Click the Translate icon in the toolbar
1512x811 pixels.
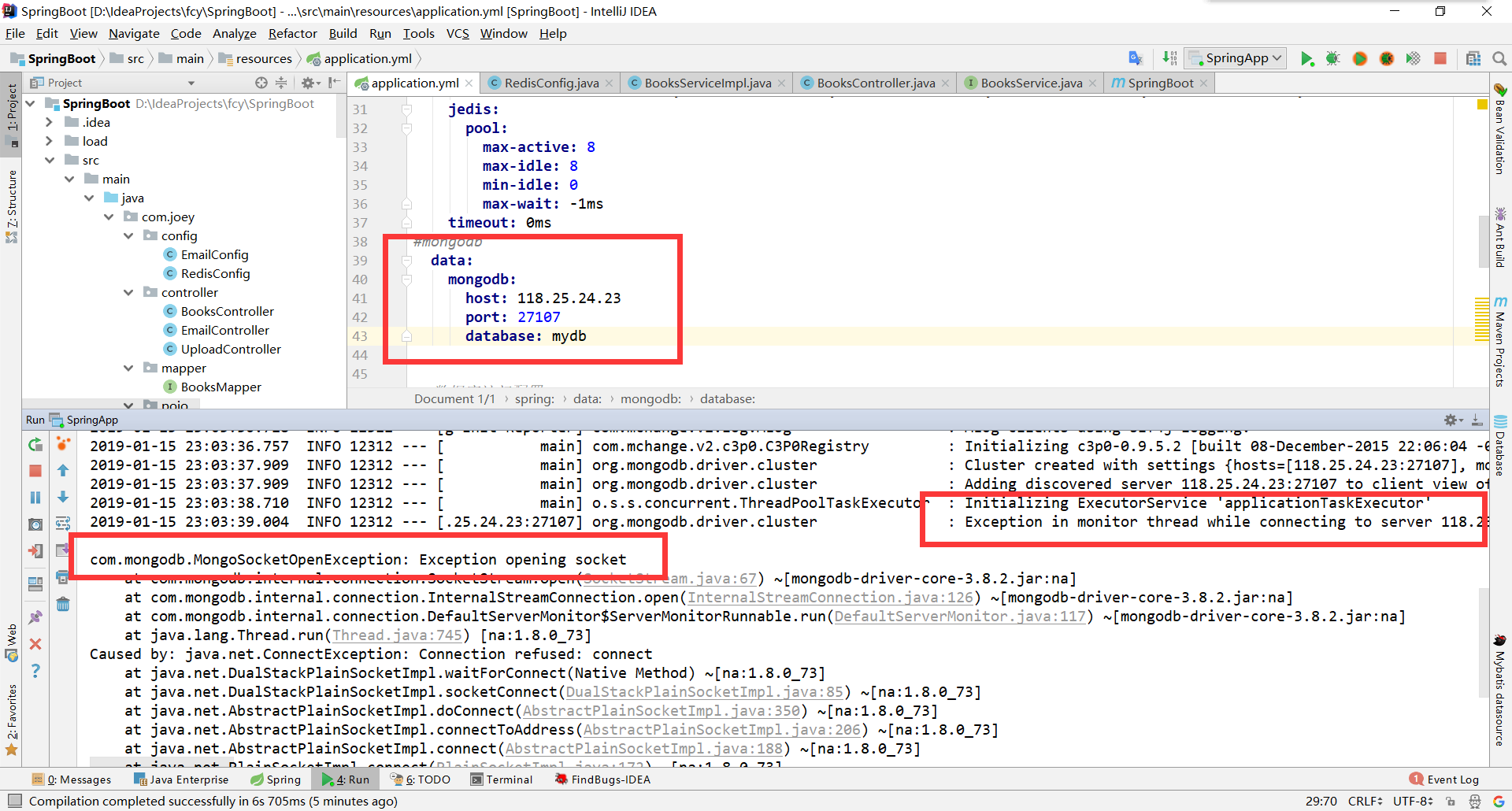[1135, 58]
